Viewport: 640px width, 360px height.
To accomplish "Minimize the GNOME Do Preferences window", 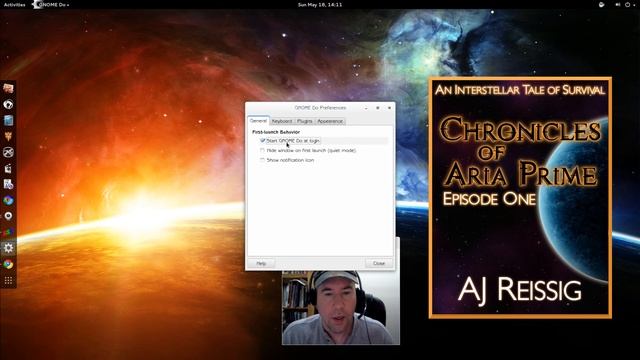I will point(366,108).
